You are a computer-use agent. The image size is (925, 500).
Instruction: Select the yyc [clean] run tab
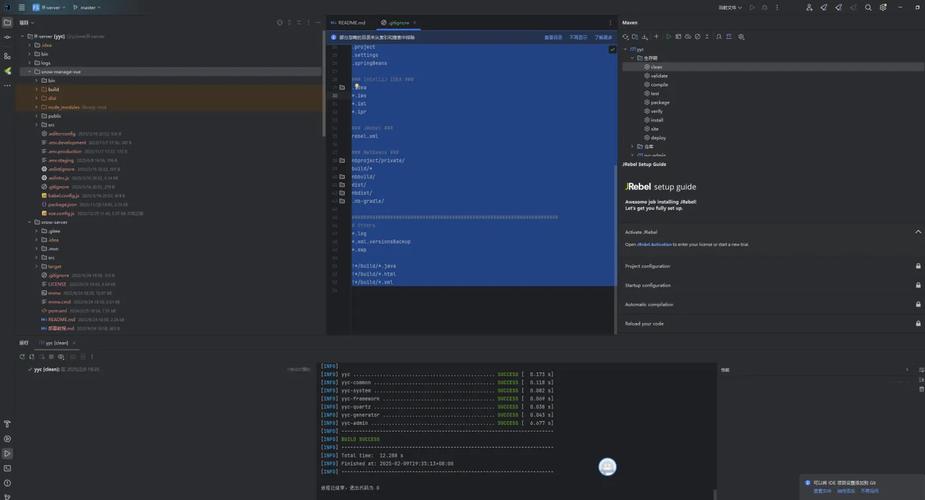[57, 343]
